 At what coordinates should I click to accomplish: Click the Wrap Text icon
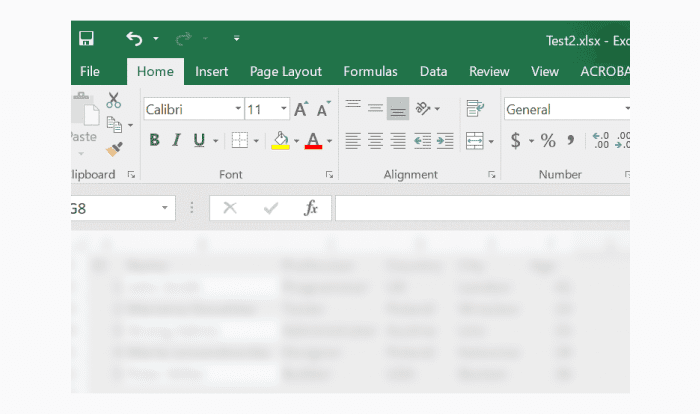pos(475,109)
